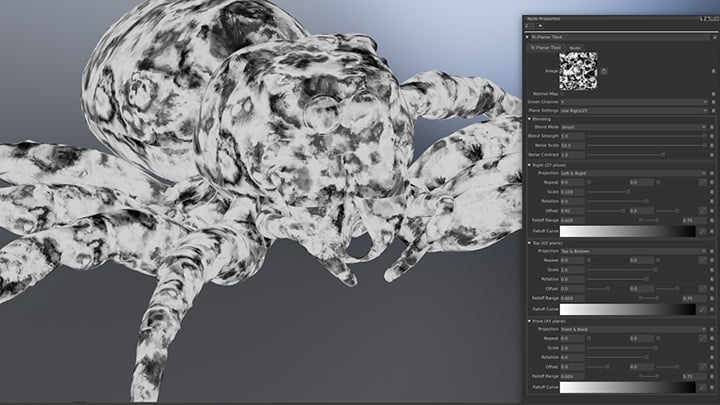The width and height of the screenshot is (720, 405).
Task: Toggle first Repeat checkbox in Top (XZ plane)
Action: pos(589,260)
